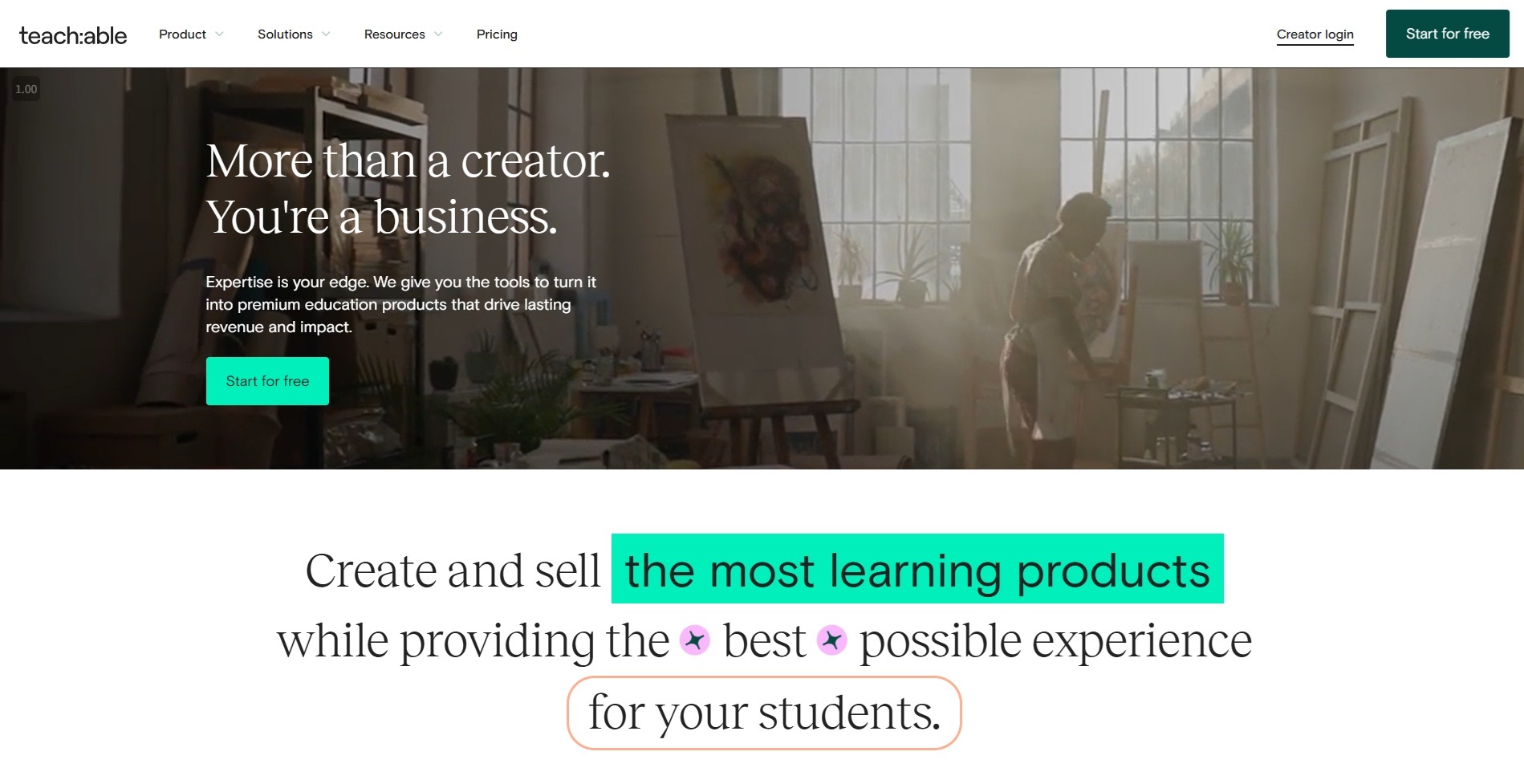Click the "Expertise is your edge" paragraph
The height and width of the screenshot is (784, 1524).
click(400, 304)
